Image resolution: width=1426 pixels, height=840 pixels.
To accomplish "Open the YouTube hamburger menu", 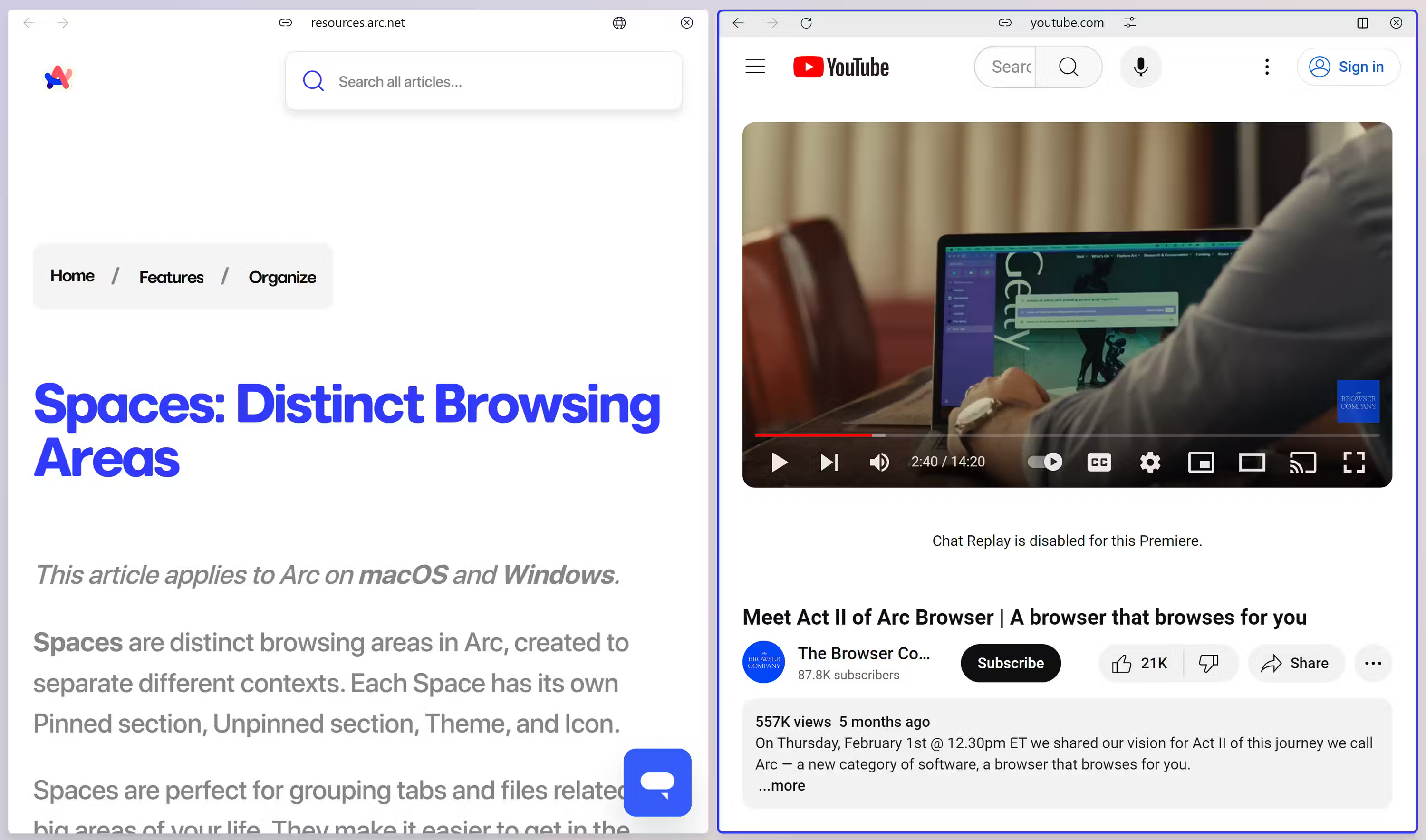I will click(x=755, y=66).
